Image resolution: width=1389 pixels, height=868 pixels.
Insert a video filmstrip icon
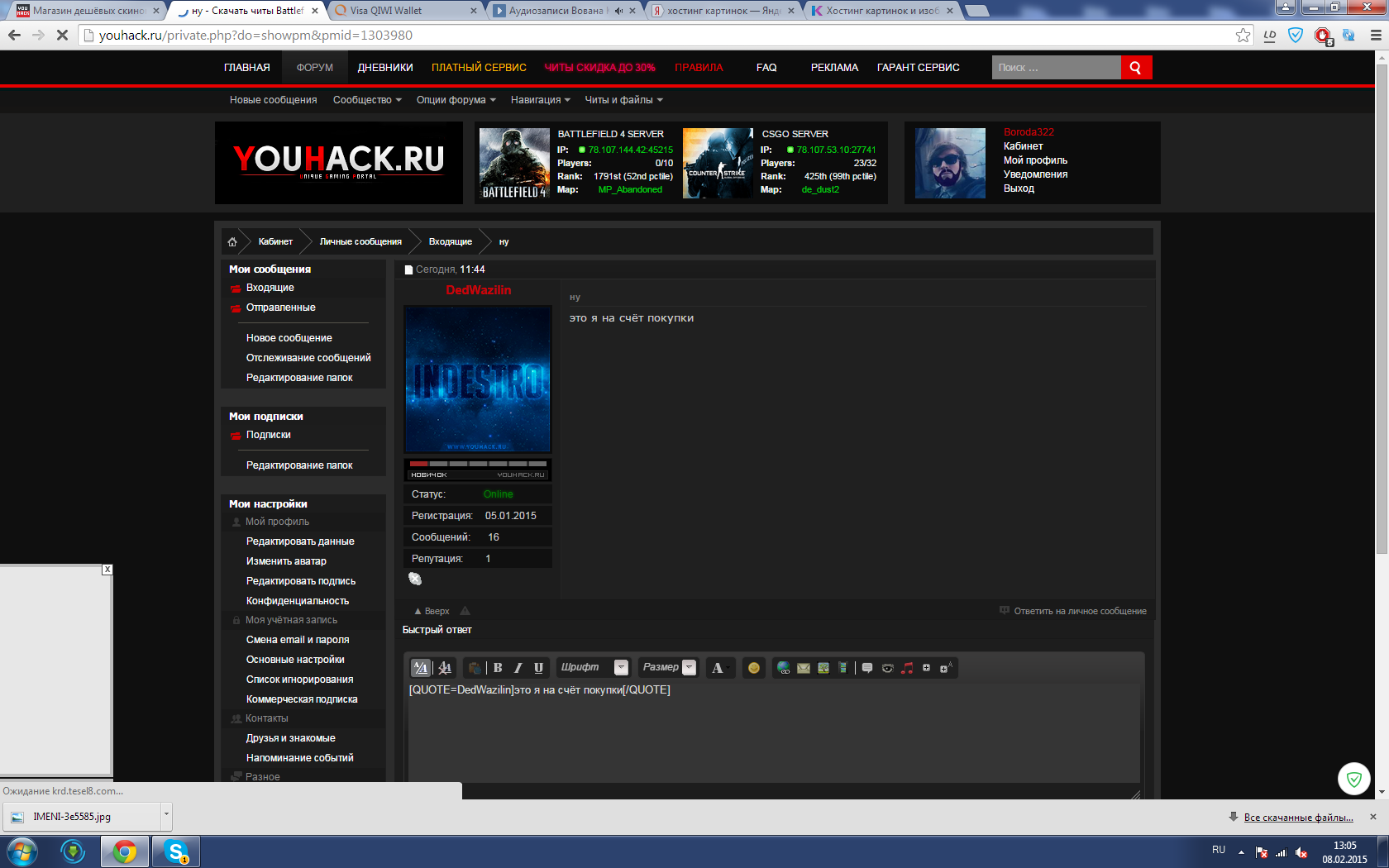(842, 668)
